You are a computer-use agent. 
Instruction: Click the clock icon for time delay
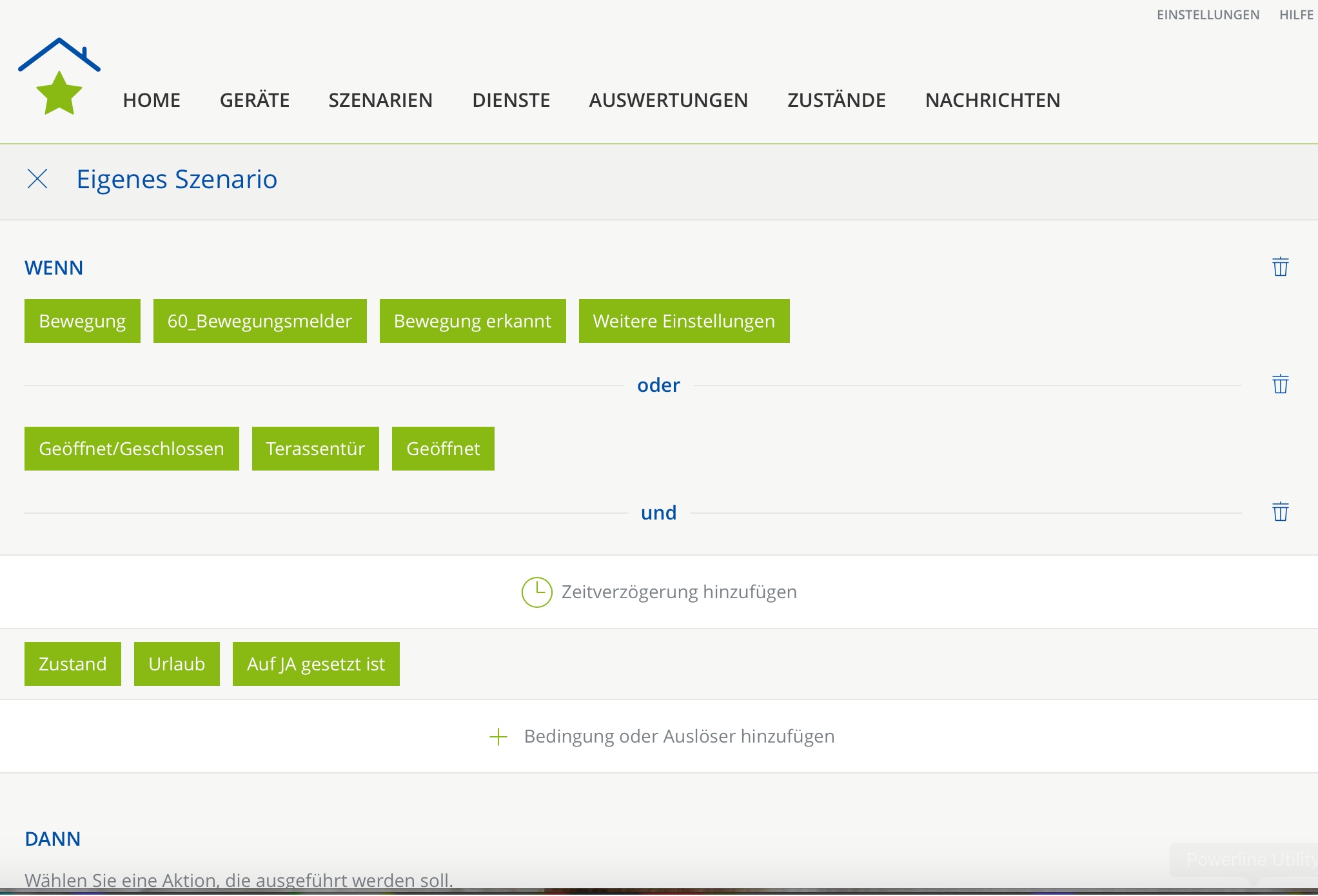[x=536, y=592]
